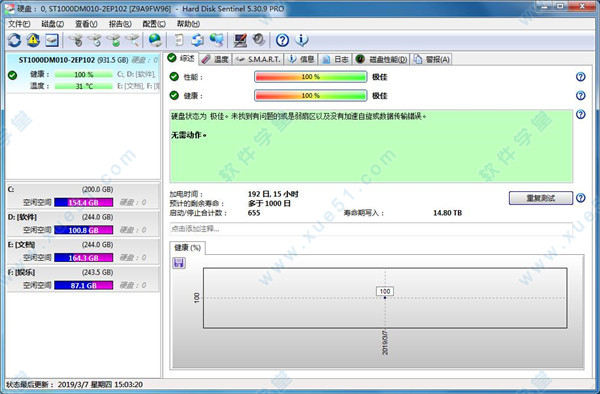This screenshot has width=600, height=394.
Task: Click green check icon beside 性能 label
Action: pos(174,77)
